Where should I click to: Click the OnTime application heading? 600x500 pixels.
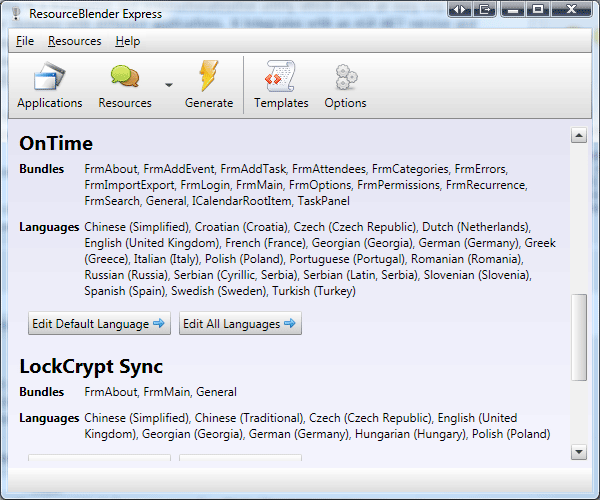(x=56, y=143)
